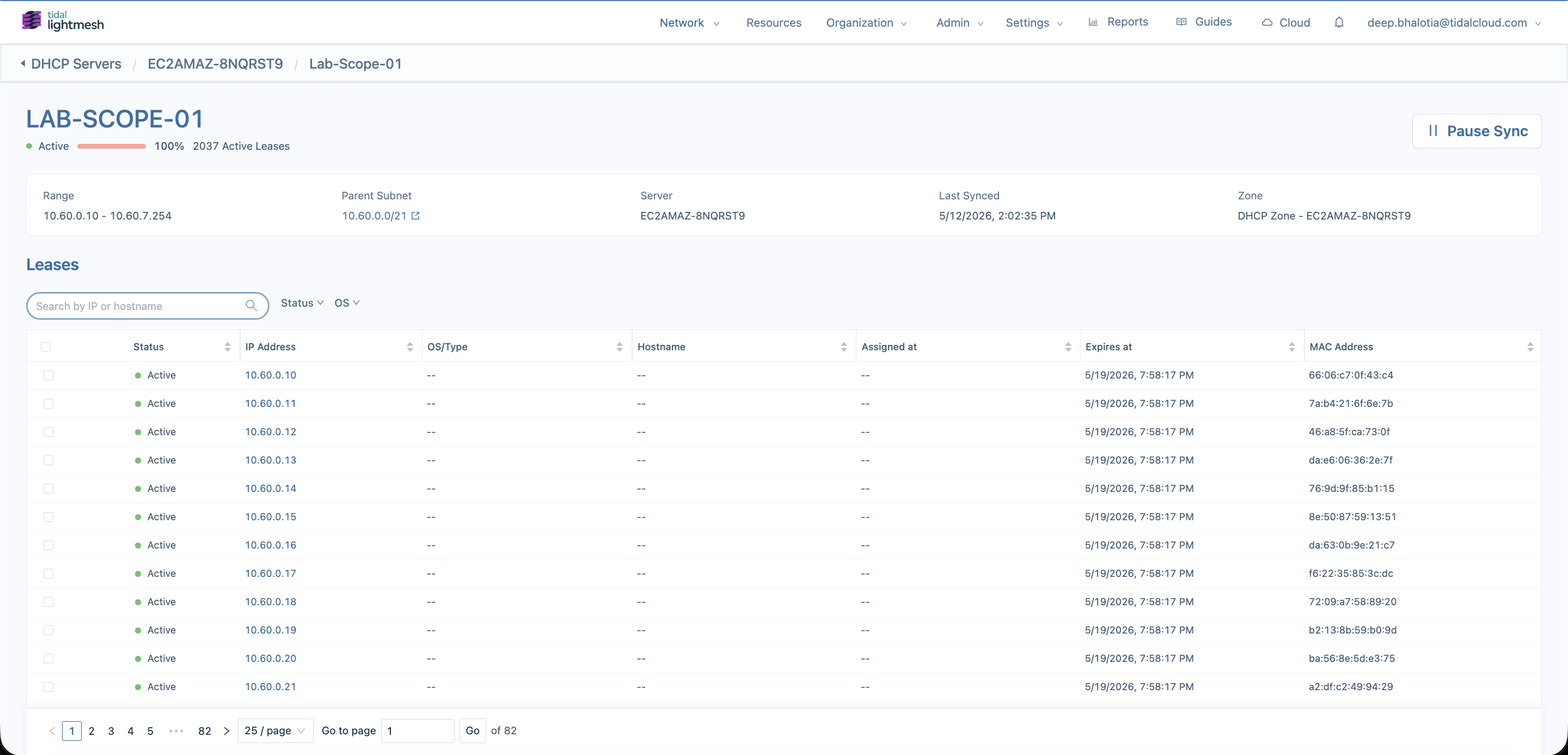Sort leases by IP Address column arrows
This screenshot has height=755, width=1568.
tap(409, 346)
